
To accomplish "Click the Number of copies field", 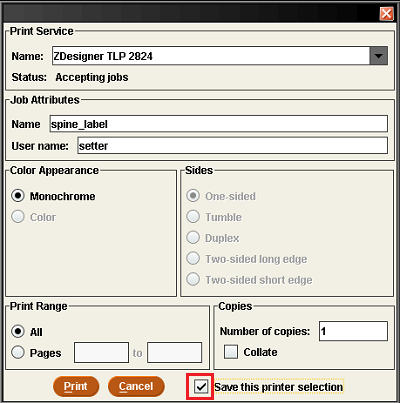I will coord(353,331).
